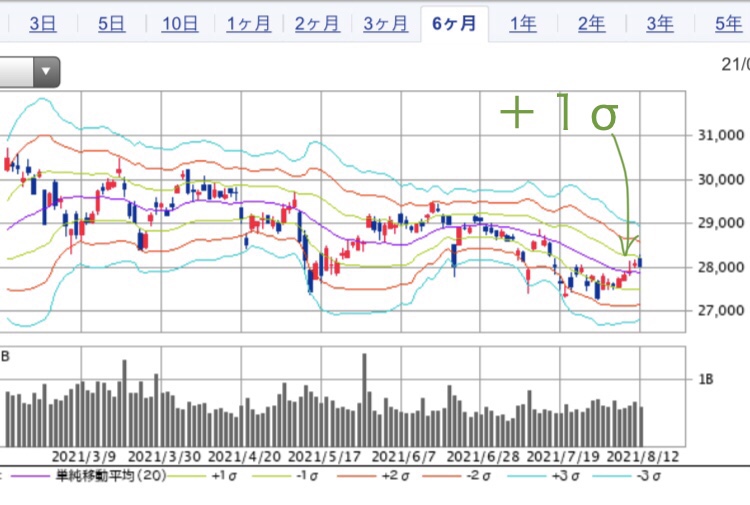Viewport: 750px width, 505px height.
Task: Click the active 6ヶ月 tab
Action: click(x=454, y=24)
